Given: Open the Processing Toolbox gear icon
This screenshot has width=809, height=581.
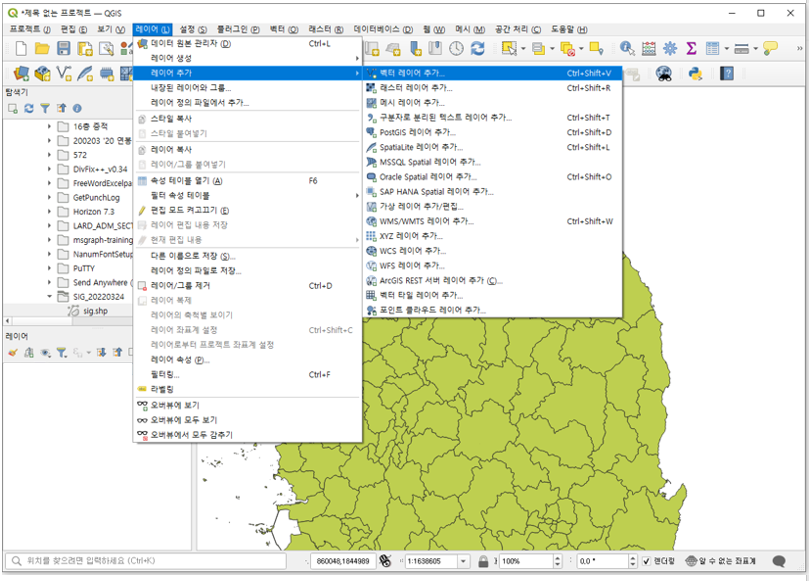Looking at the screenshot, I should pyautogui.click(x=670, y=49).
